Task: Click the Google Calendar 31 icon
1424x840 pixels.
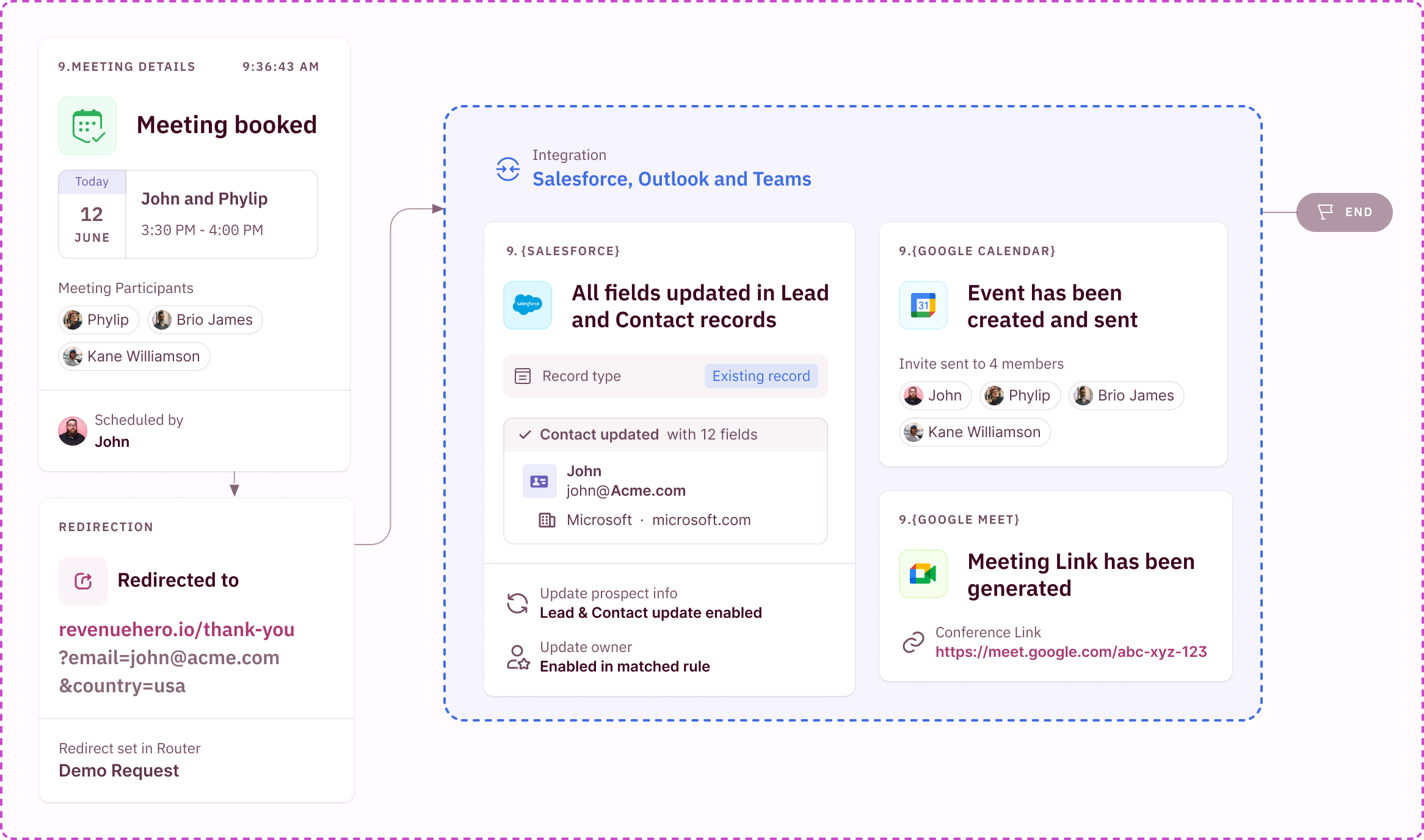Action: coord(923,305)
